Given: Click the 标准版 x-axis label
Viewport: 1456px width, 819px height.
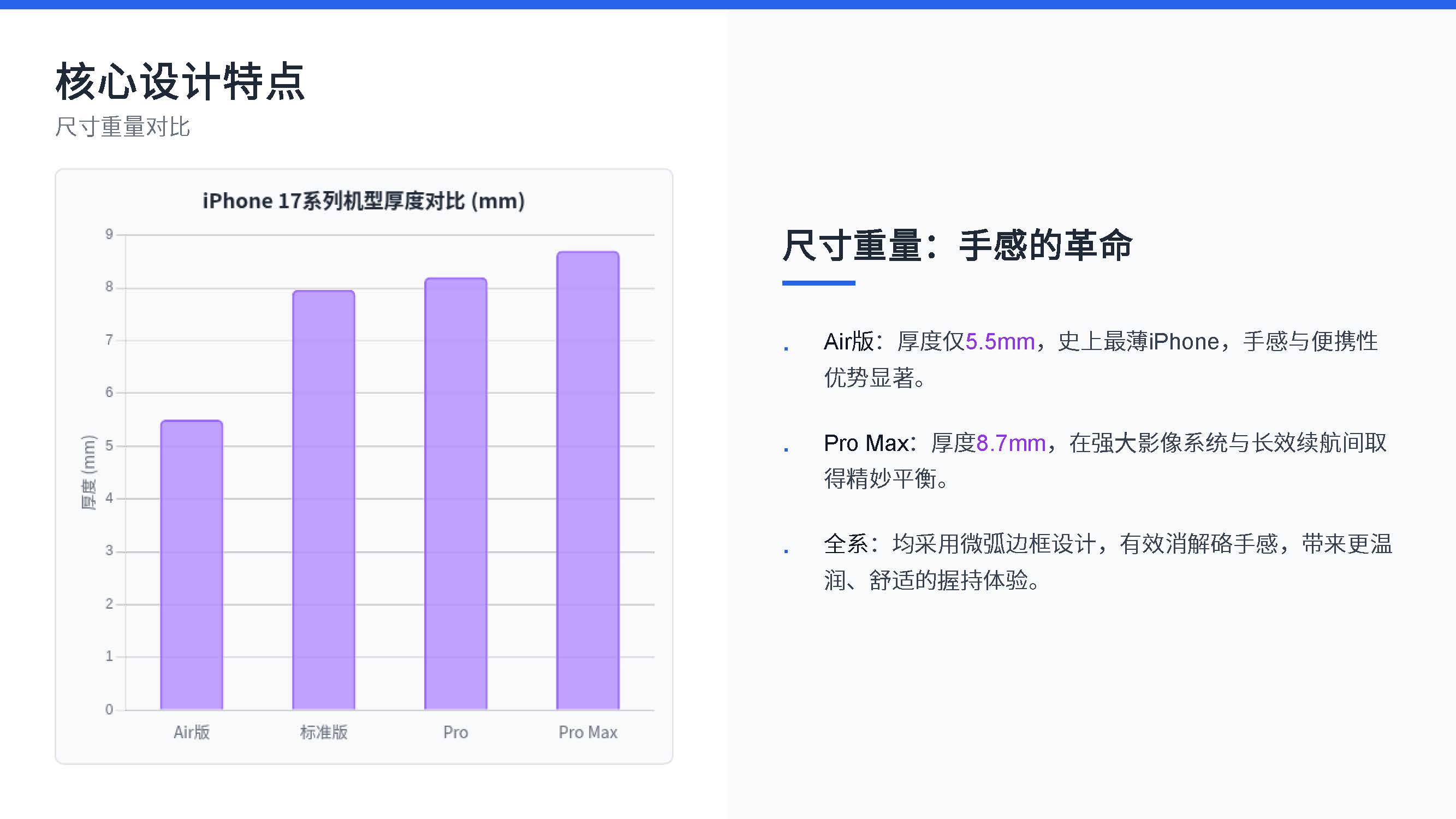Looking at the screenshot, I should pyautogui.click(x=323, y=732).
